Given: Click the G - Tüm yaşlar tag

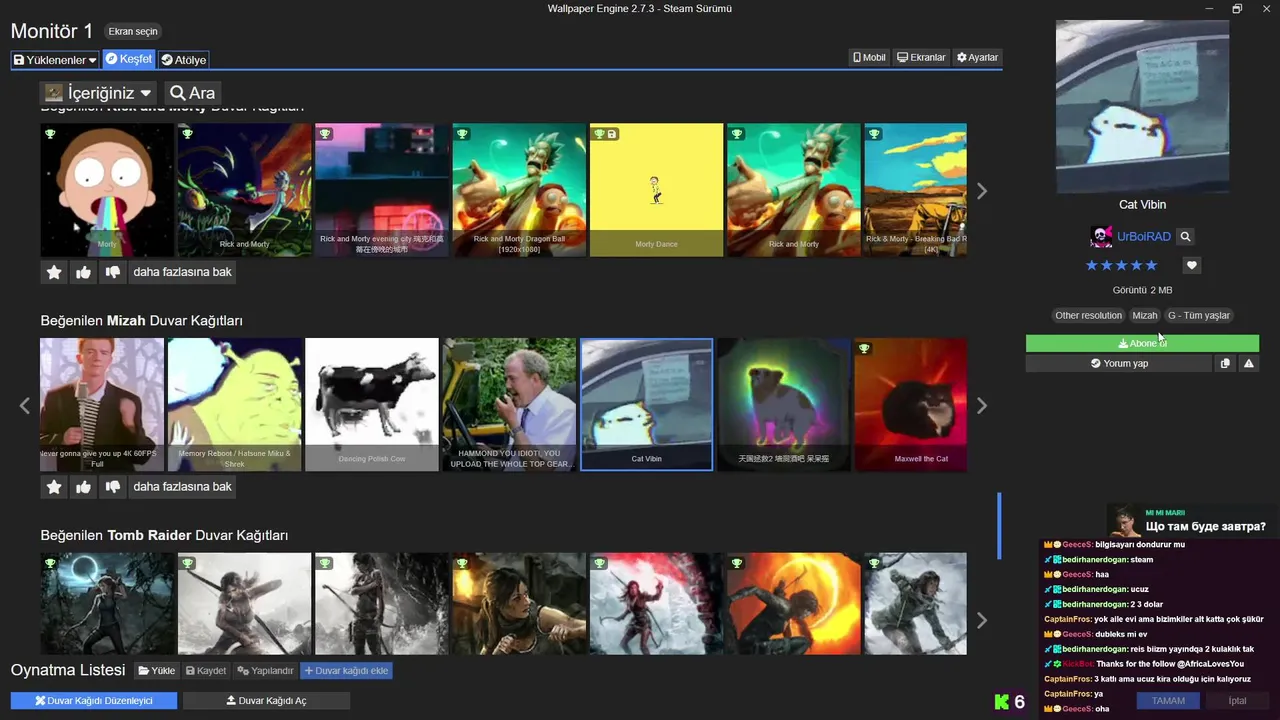Looking at the screenshot, I should (x=1198, y=315).
